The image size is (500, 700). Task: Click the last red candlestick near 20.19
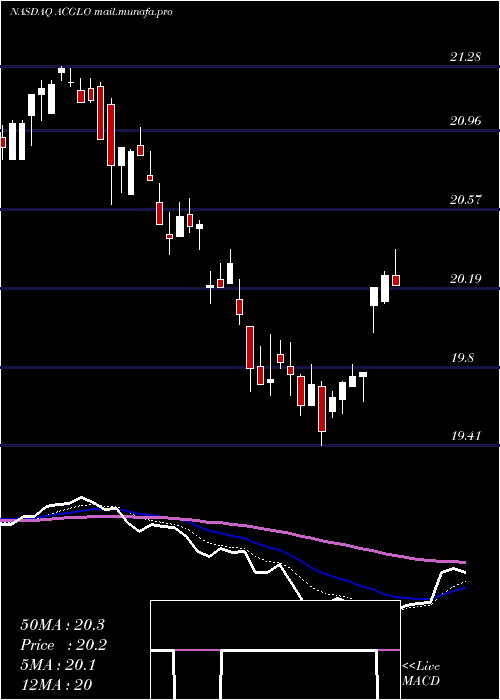coord(396,280)
